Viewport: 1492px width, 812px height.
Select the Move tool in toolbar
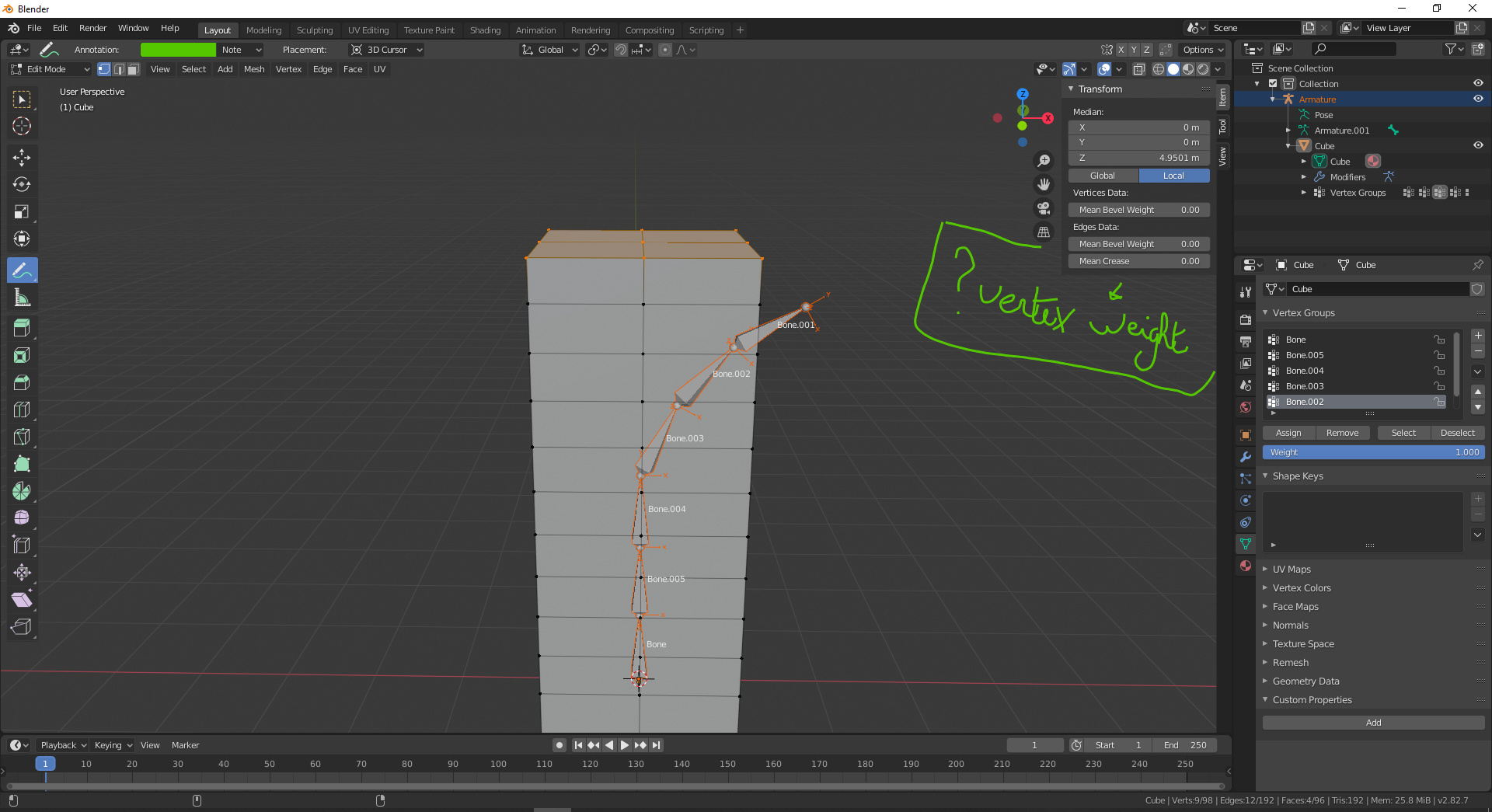(22, 158)
